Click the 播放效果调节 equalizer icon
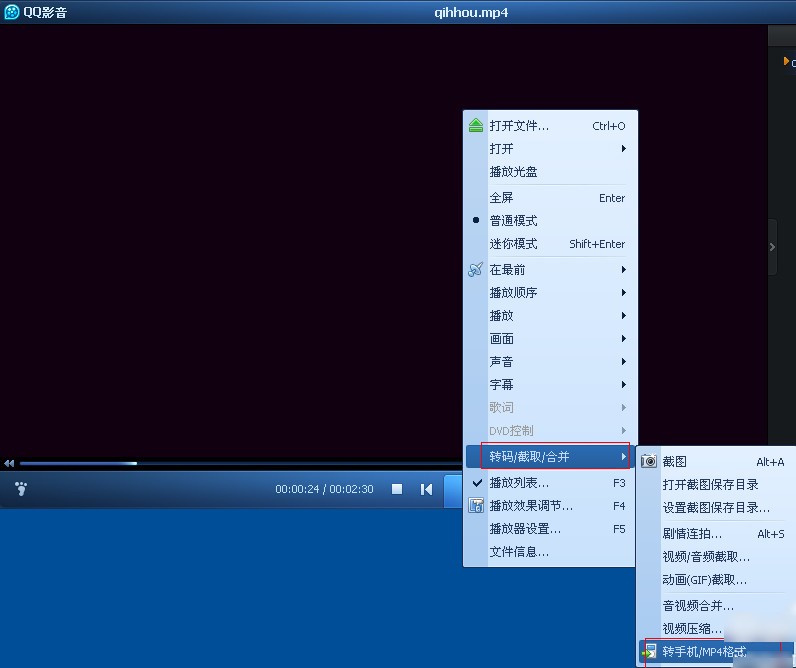Image resolution: width=796 pixels, height=668 pixels. pos(477,506)
